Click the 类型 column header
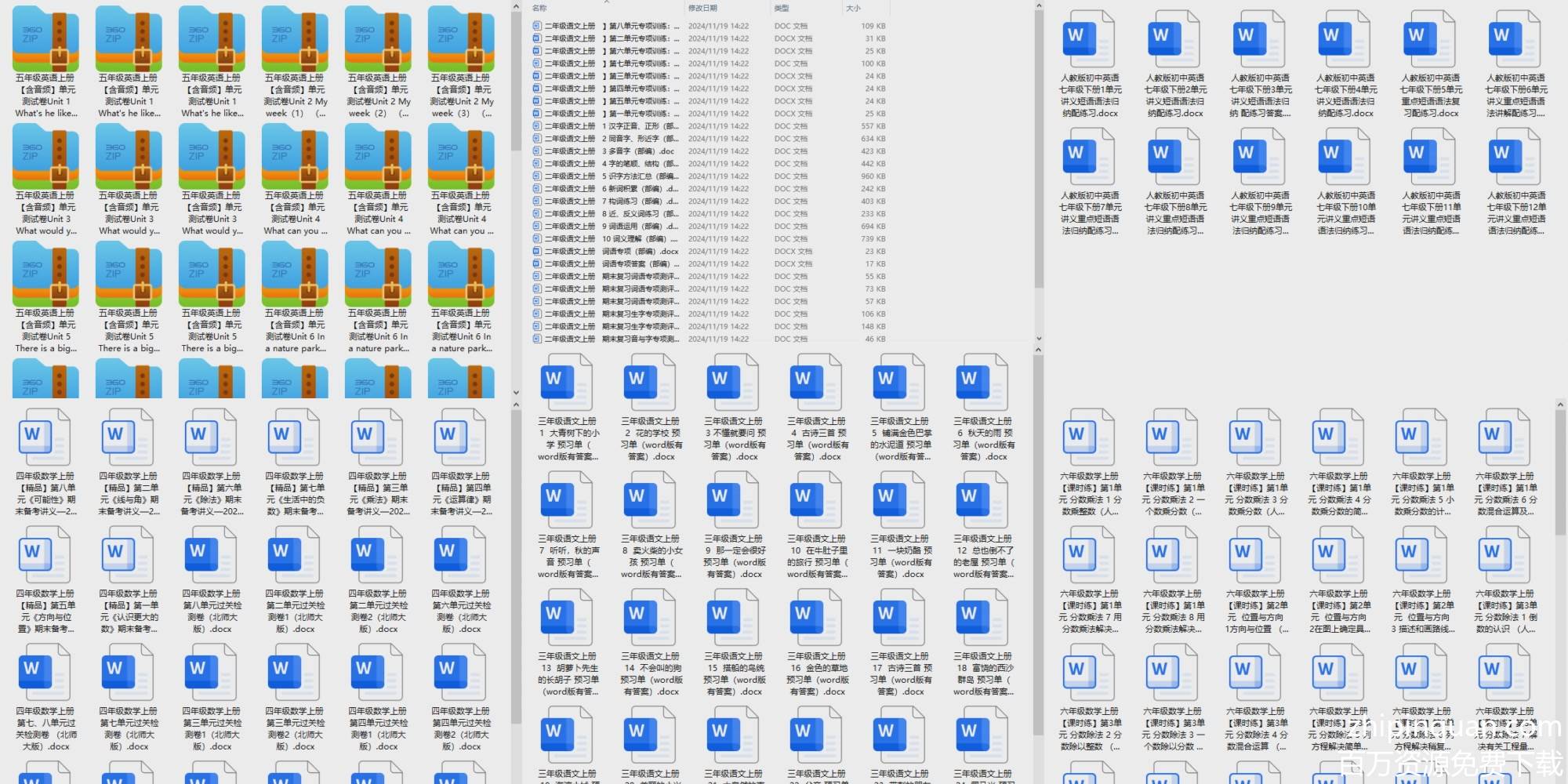Viewport: 1568px width, 784px height. coord(782,8)
